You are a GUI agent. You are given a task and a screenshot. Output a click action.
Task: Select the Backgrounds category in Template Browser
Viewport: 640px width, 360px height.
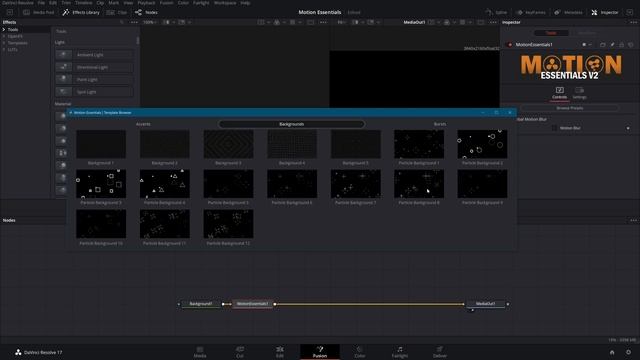pyautogui.click(x=291, y=124)
